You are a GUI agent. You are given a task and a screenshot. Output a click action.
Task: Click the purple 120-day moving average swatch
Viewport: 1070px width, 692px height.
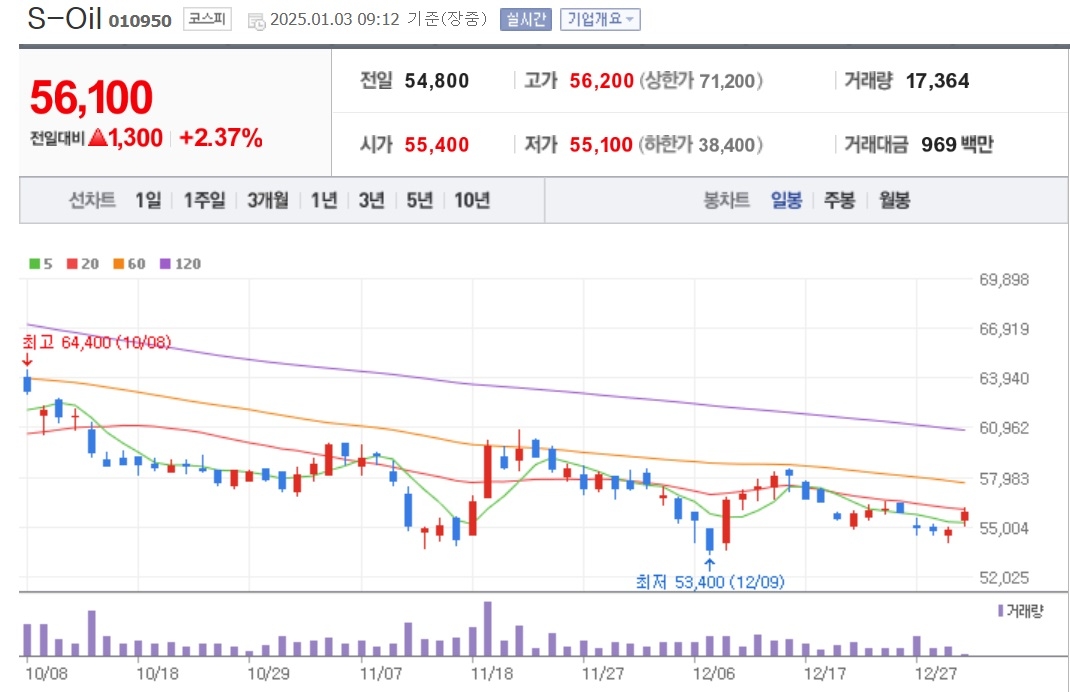coord(165,263)
